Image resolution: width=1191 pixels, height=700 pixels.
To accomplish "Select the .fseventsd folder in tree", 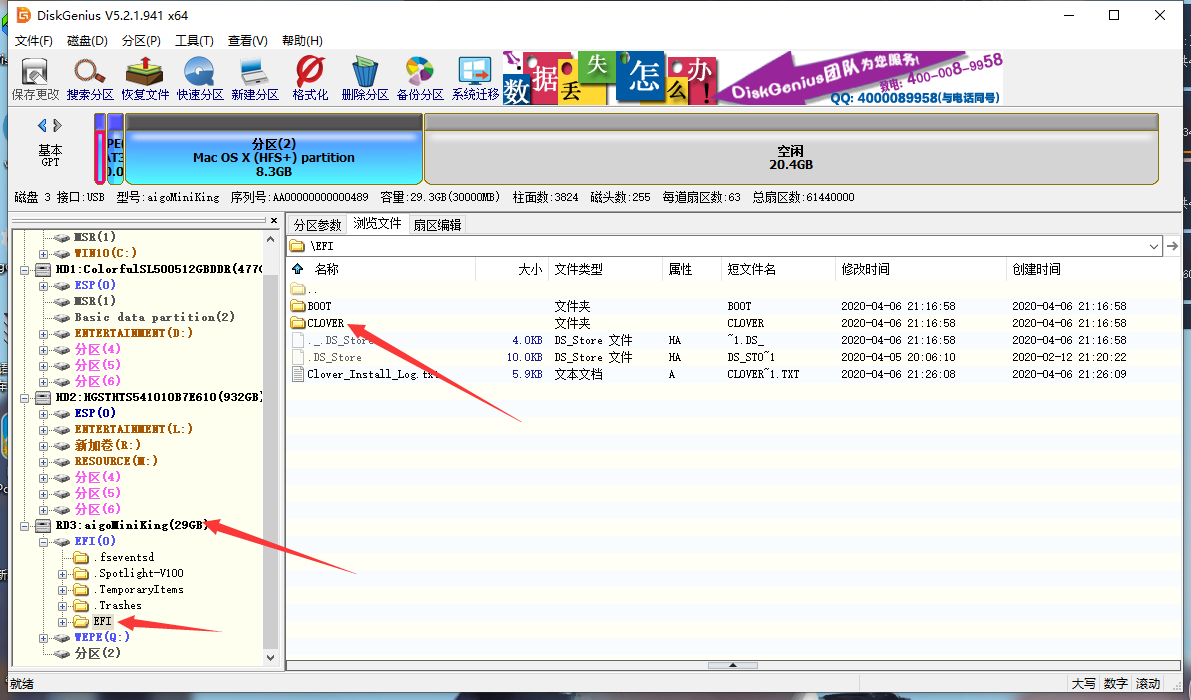I will (x=126, y=557).
